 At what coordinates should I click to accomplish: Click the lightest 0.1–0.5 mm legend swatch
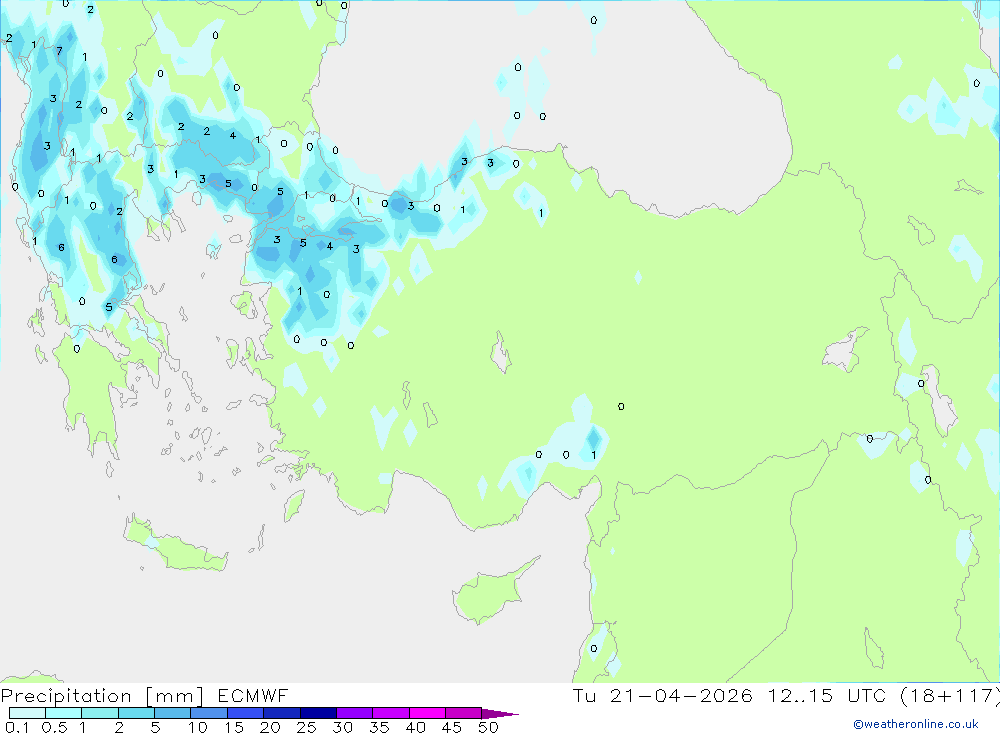(27, 713)
